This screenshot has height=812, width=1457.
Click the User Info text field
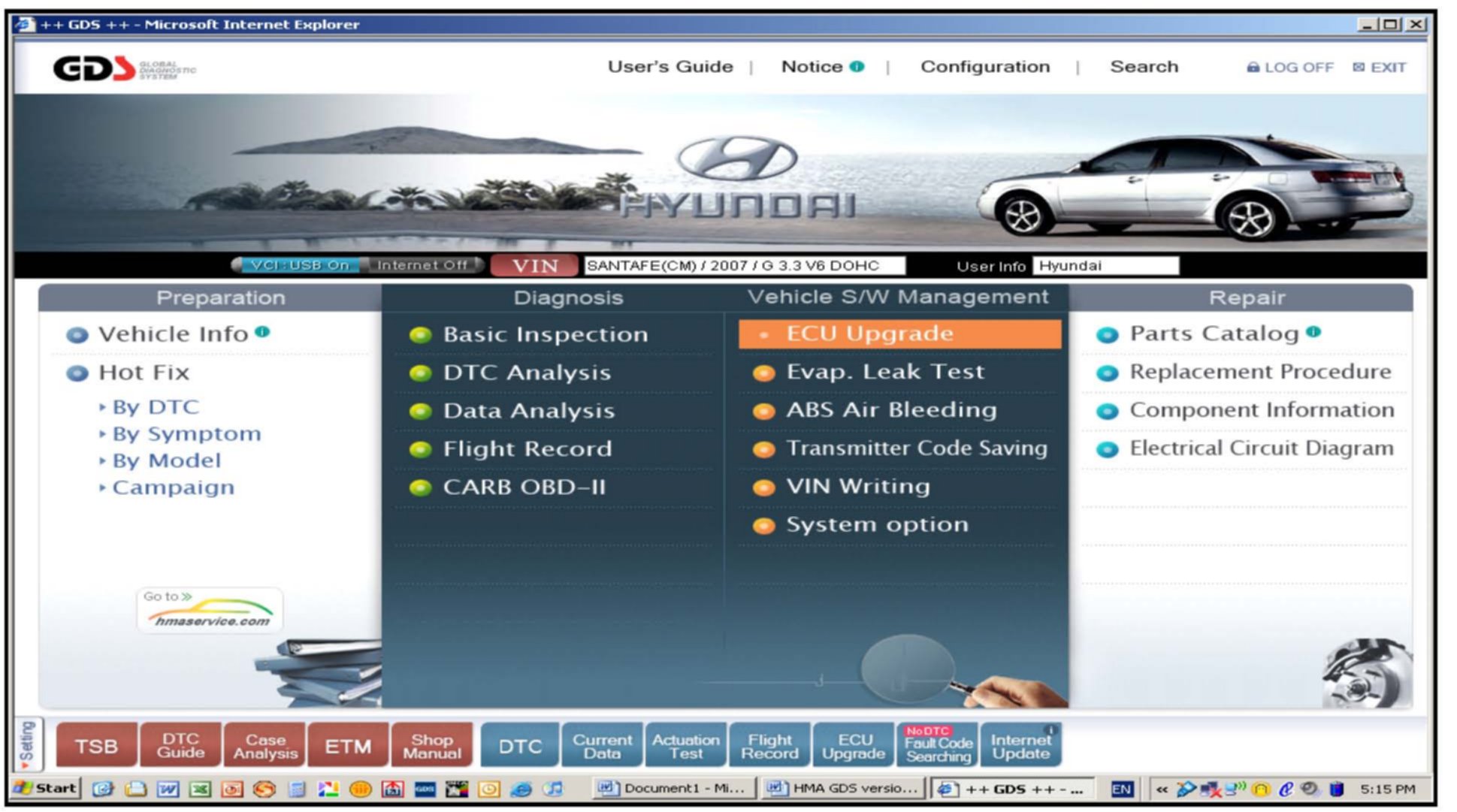(1105, 266)
